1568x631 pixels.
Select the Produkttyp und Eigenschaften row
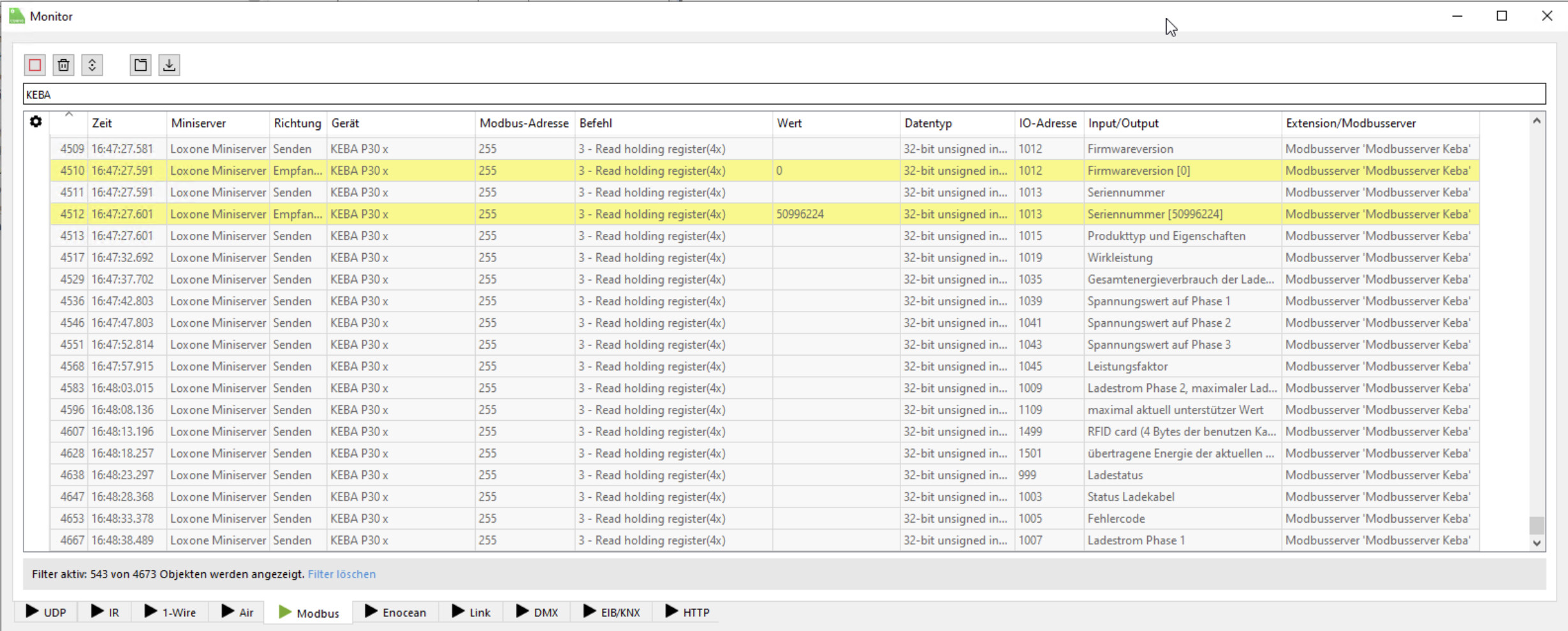click(x=765, y=236)
